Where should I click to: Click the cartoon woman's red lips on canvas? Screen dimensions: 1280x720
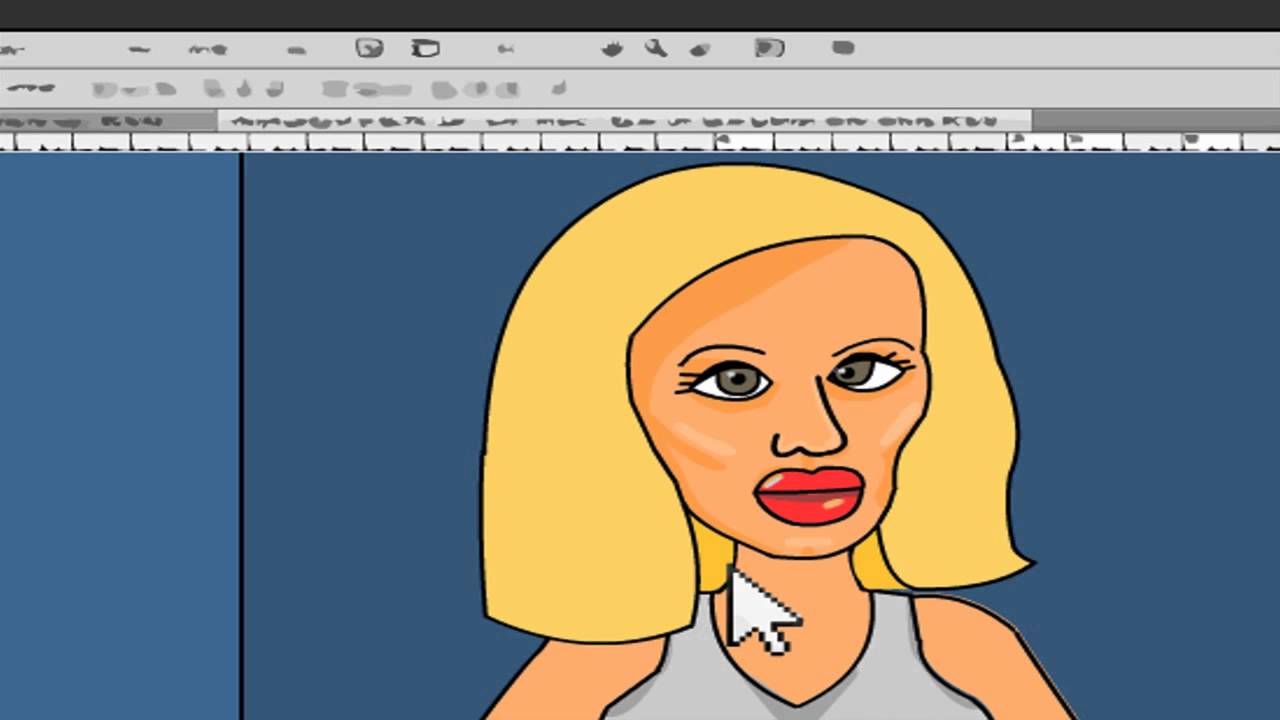coord(810,496)
